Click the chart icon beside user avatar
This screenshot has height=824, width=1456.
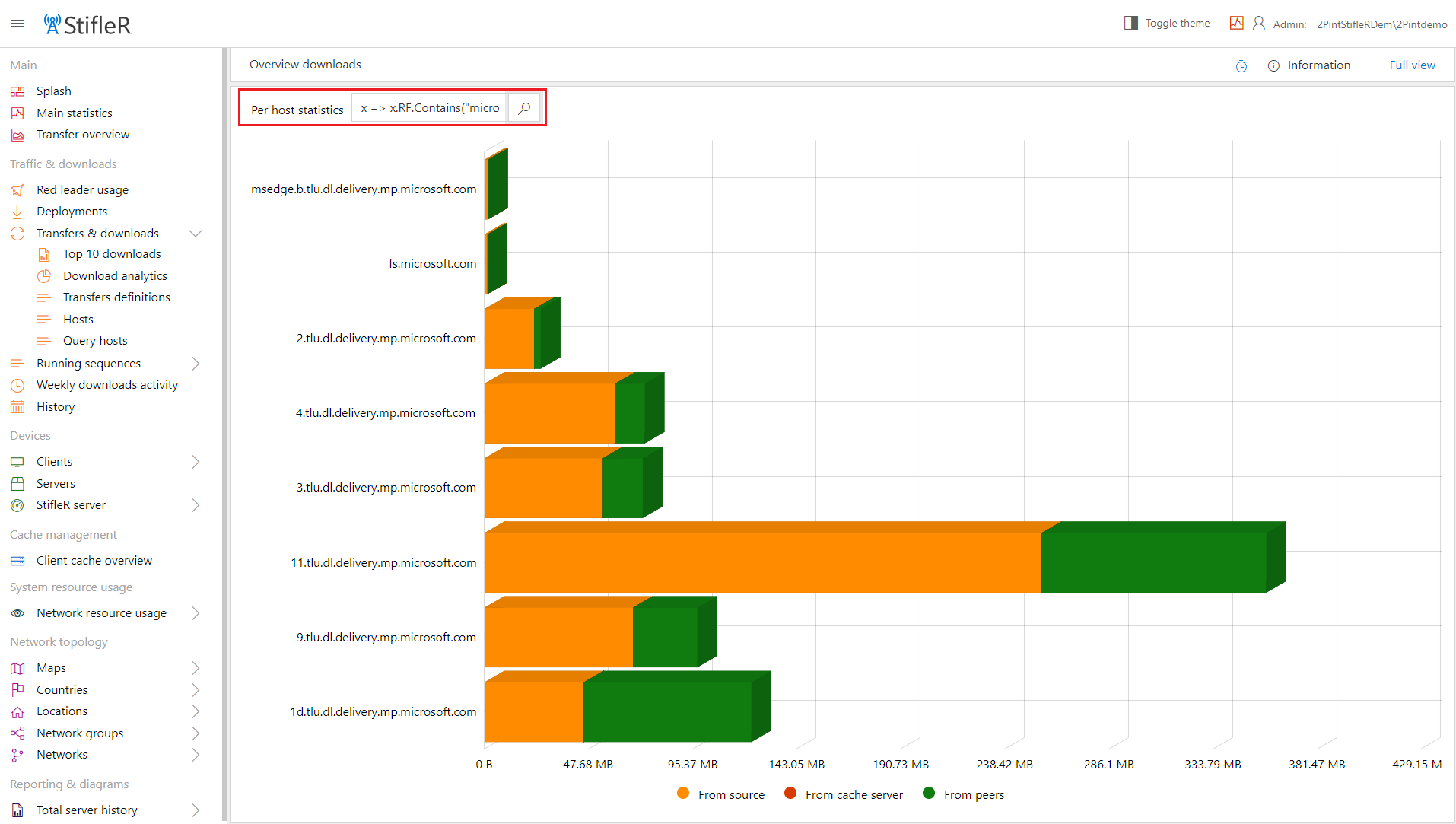[1236, 24]
